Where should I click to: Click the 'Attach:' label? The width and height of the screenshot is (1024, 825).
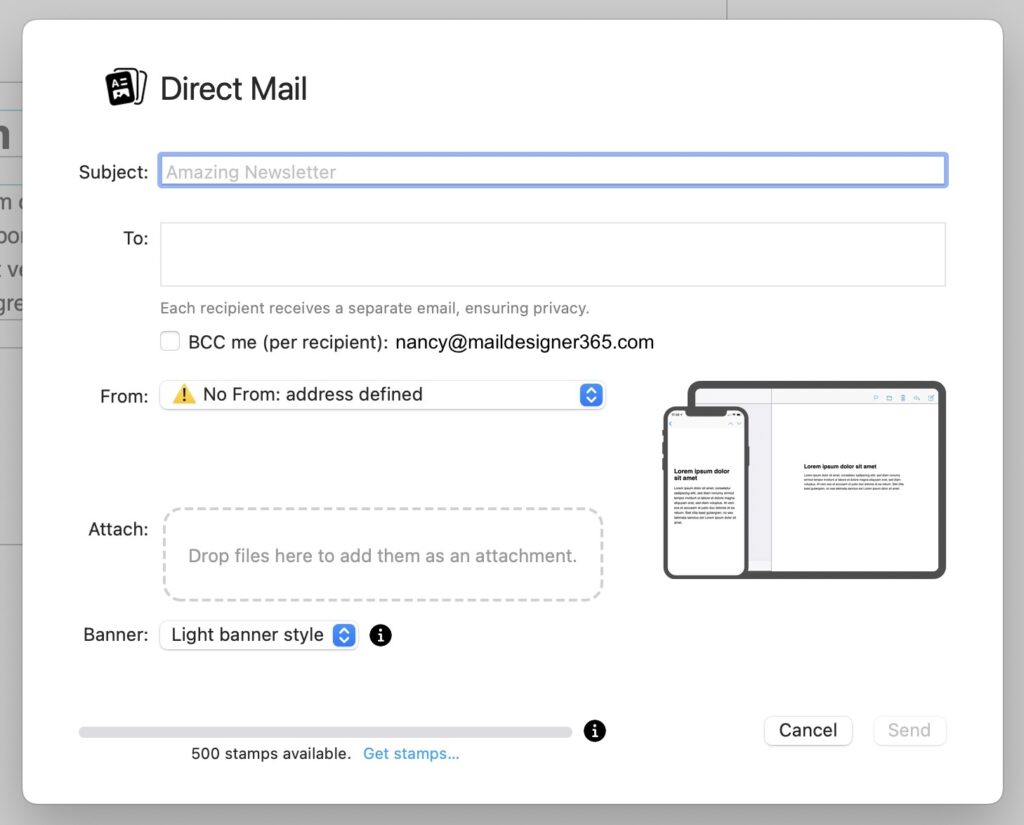click(118, 529)
